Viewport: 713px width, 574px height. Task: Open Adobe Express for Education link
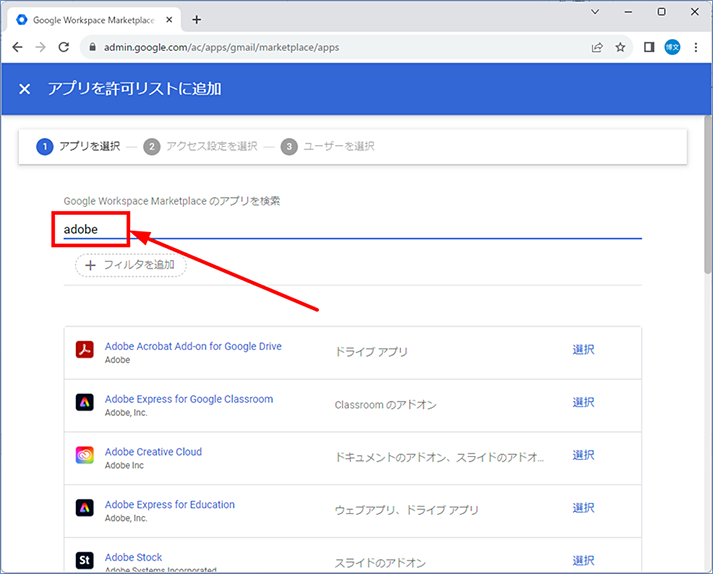click(x=170, y=504)
